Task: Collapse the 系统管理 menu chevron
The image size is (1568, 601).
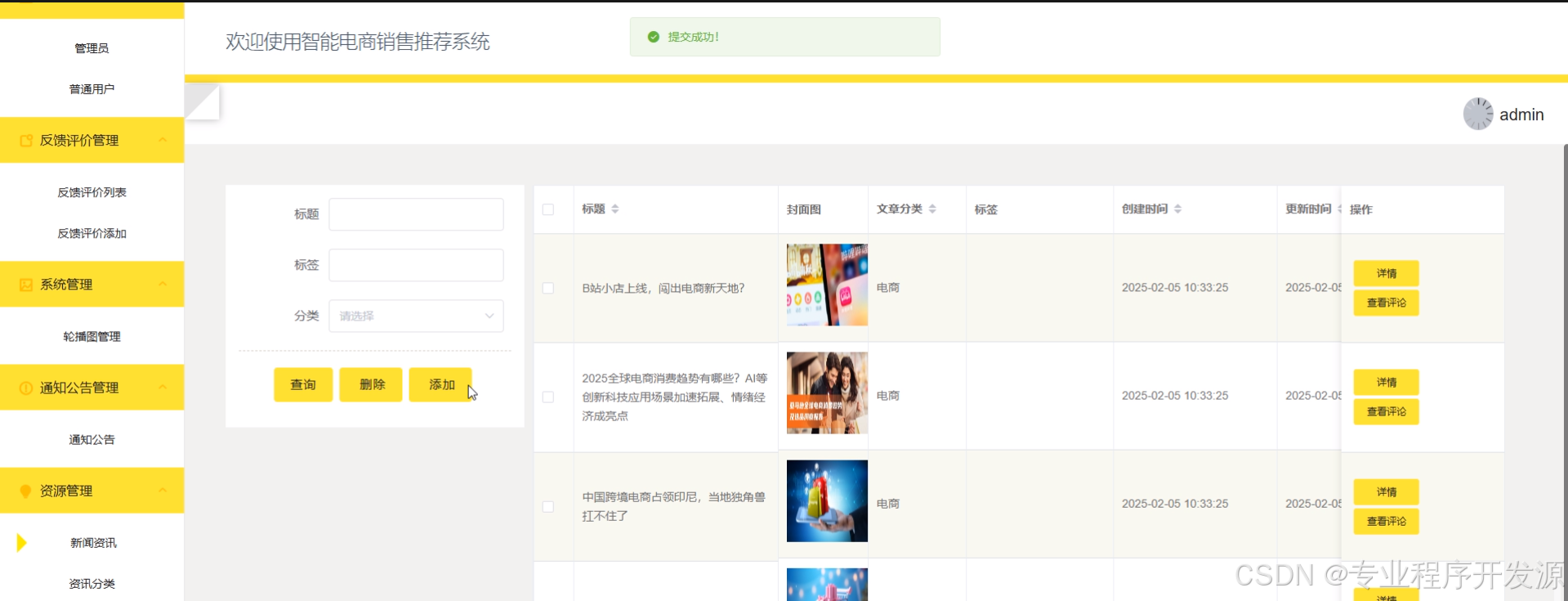Action: tap(163, 284)
